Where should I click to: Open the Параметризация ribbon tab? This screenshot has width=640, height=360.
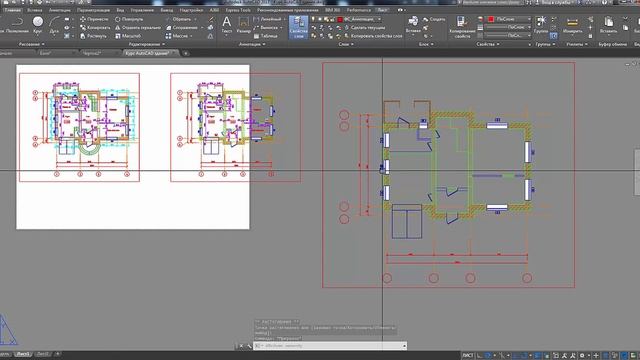coord(93,10)
